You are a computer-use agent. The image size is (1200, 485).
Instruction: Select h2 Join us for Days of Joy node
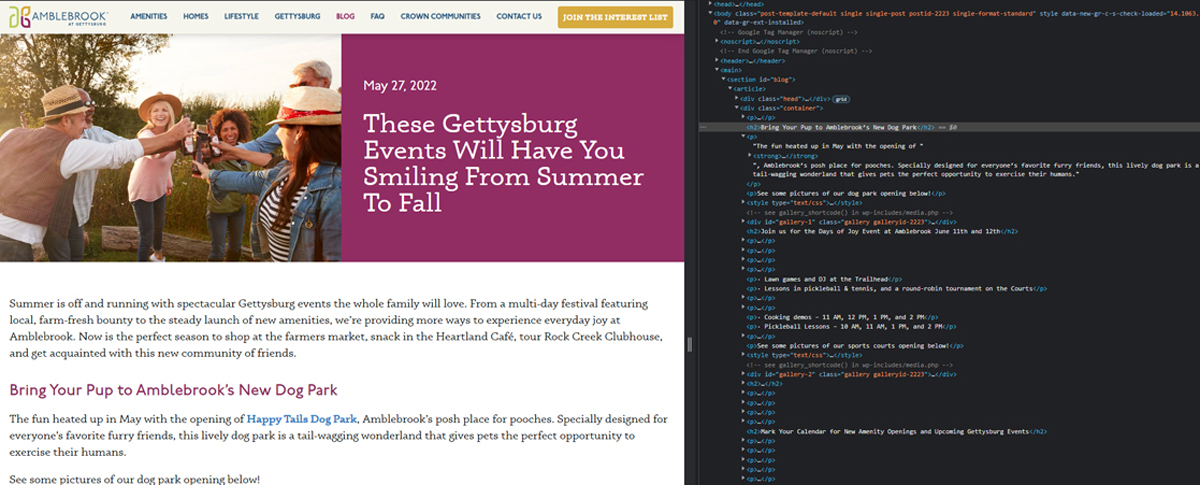point(881,231)
